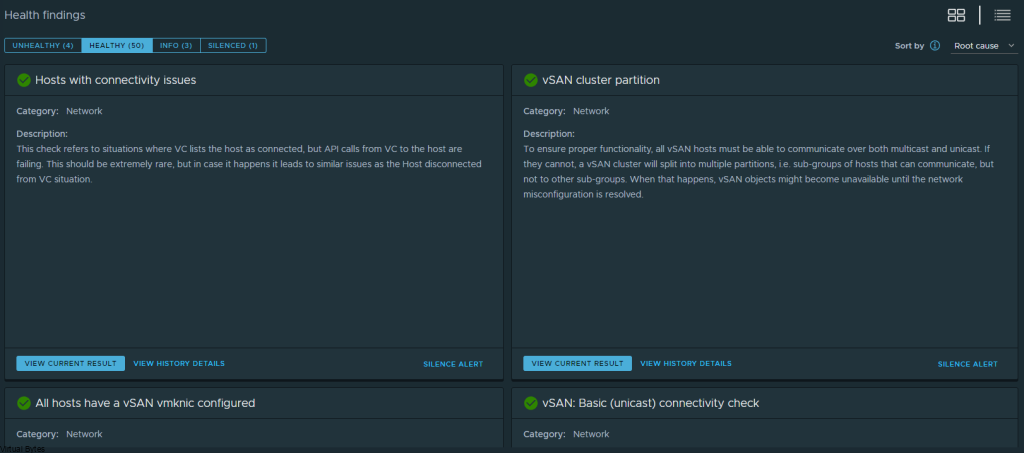Click green check on Basic unicast connectivity check
Screen dimensions: 1024x453
(x=530, y=403)
